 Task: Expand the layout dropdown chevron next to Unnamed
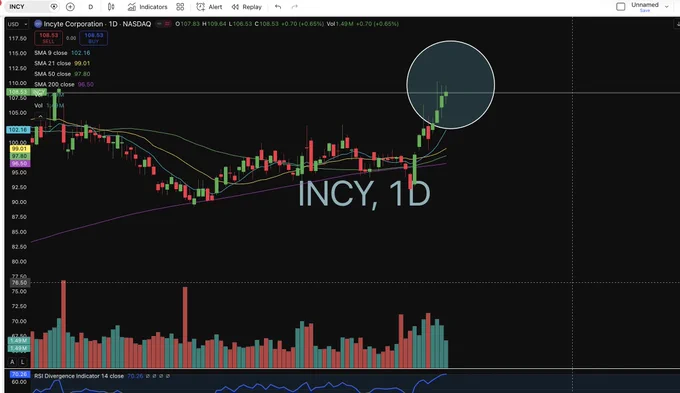667,7
